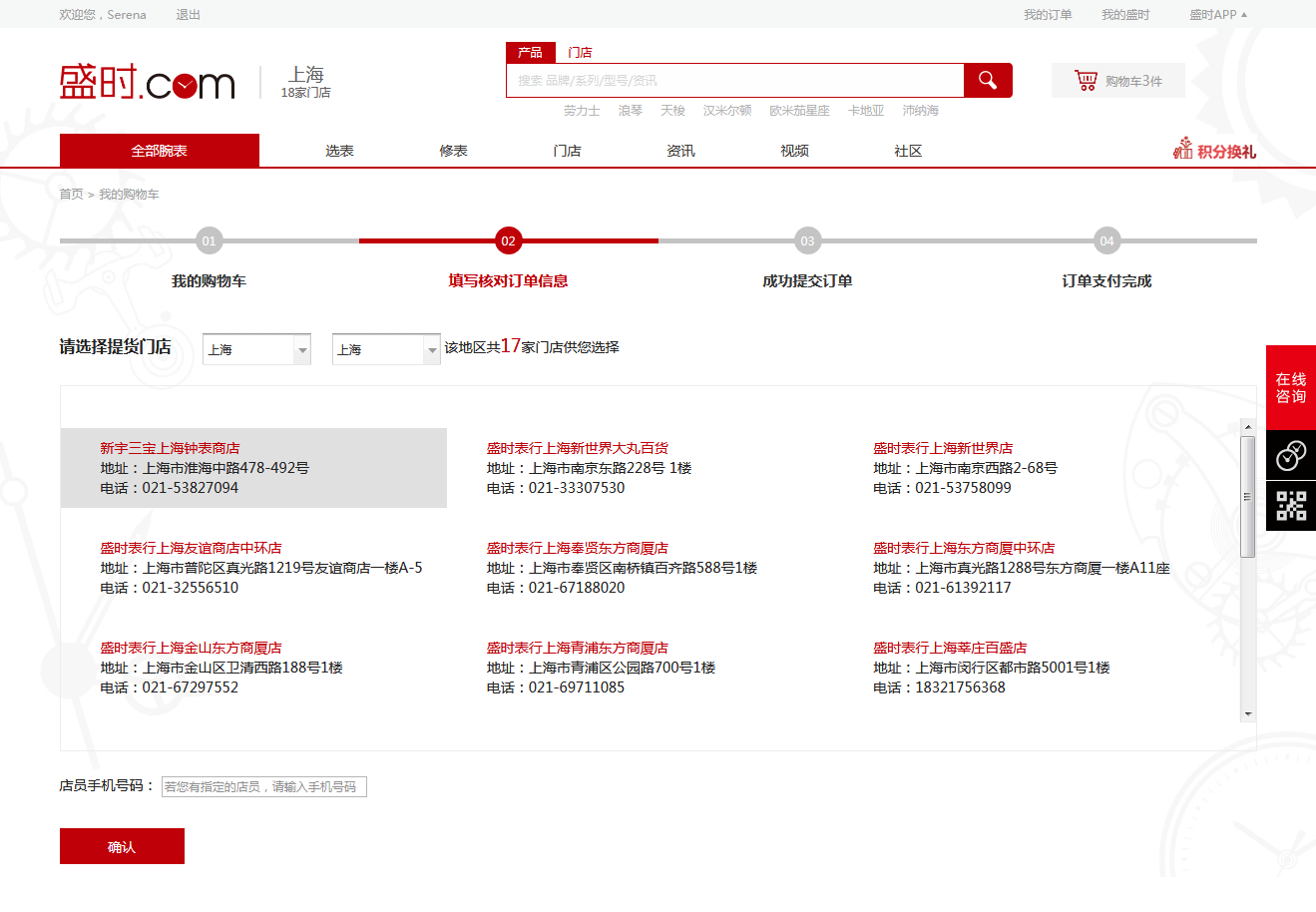
Task: Click the red search magnifier button
Action: pyautogui.click(x=987, y=81)
